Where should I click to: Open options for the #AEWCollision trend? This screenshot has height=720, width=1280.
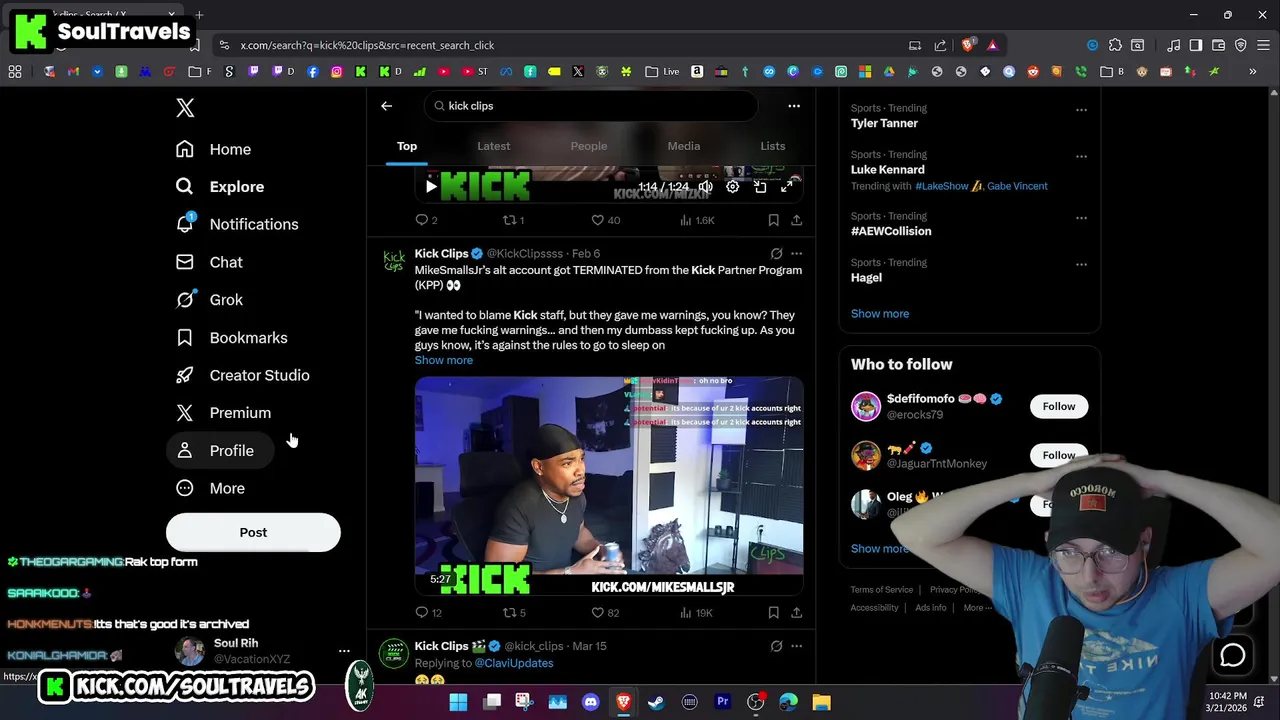pyautogui.click(x=1081, y=218)
